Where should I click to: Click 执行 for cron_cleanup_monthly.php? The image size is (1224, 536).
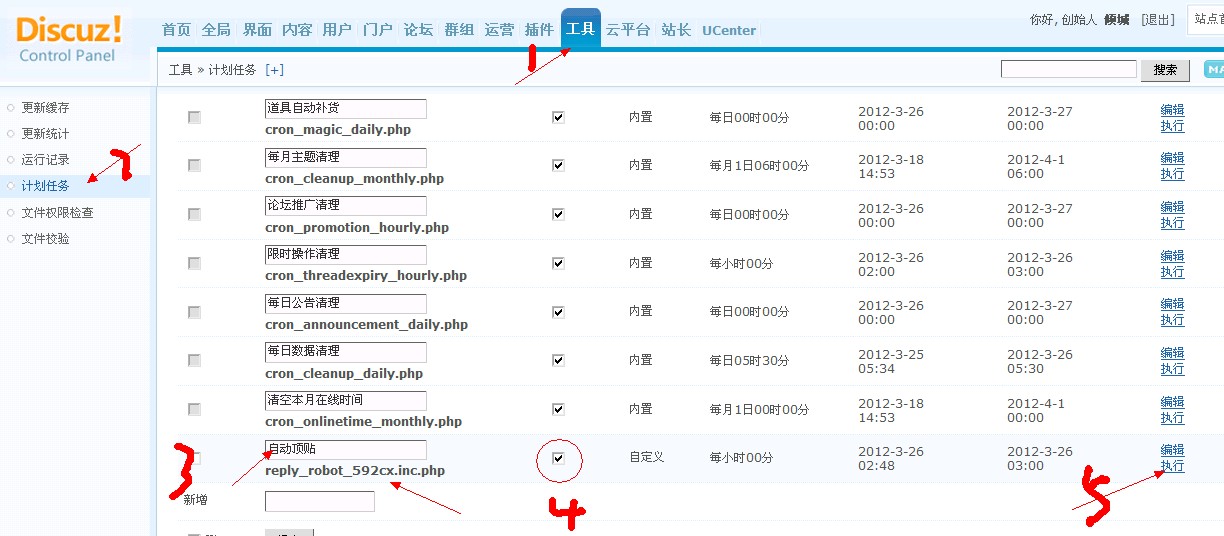[x=1172, y=174]
